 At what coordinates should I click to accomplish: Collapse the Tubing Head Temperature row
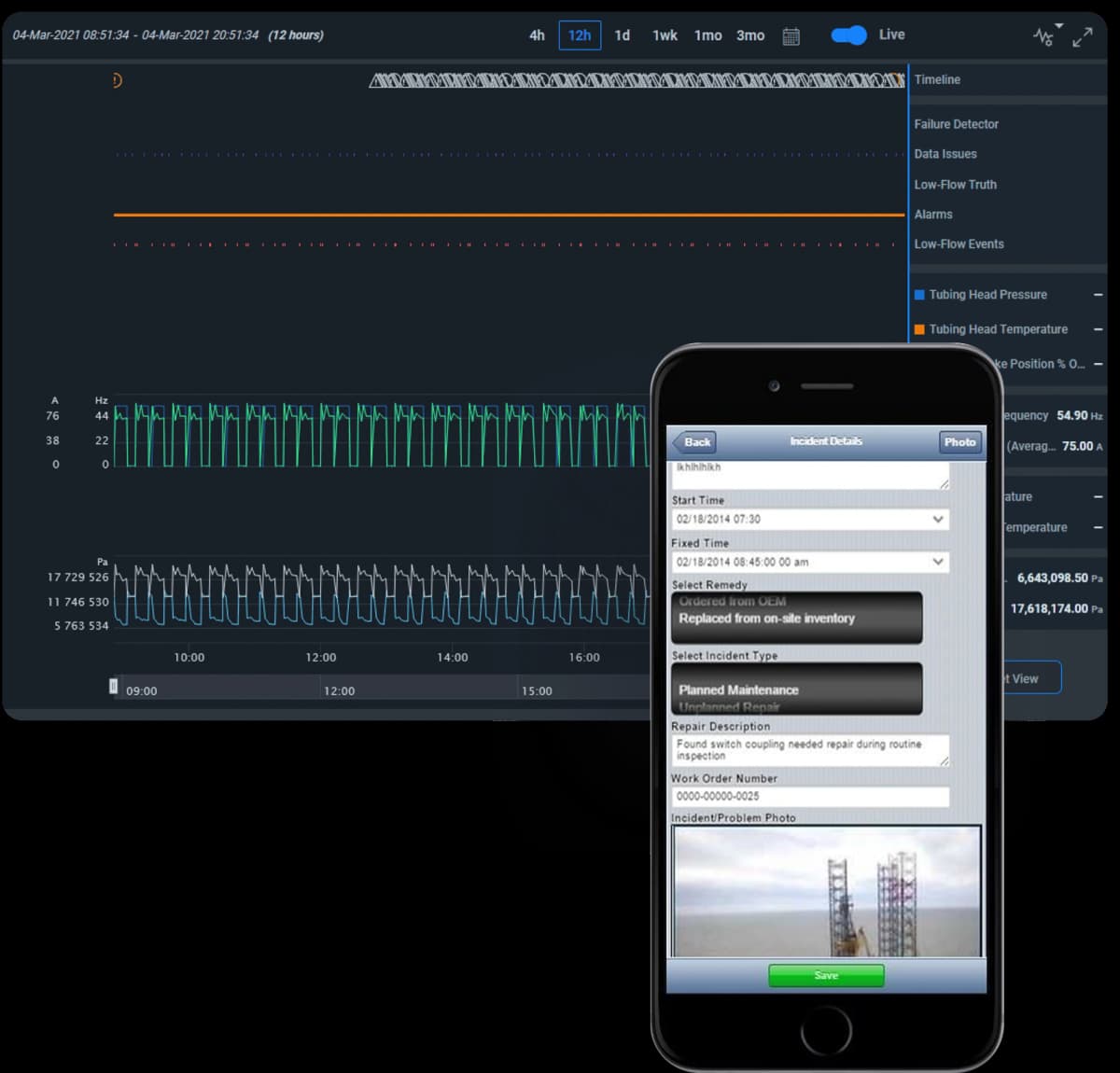tap(1099, 329)
